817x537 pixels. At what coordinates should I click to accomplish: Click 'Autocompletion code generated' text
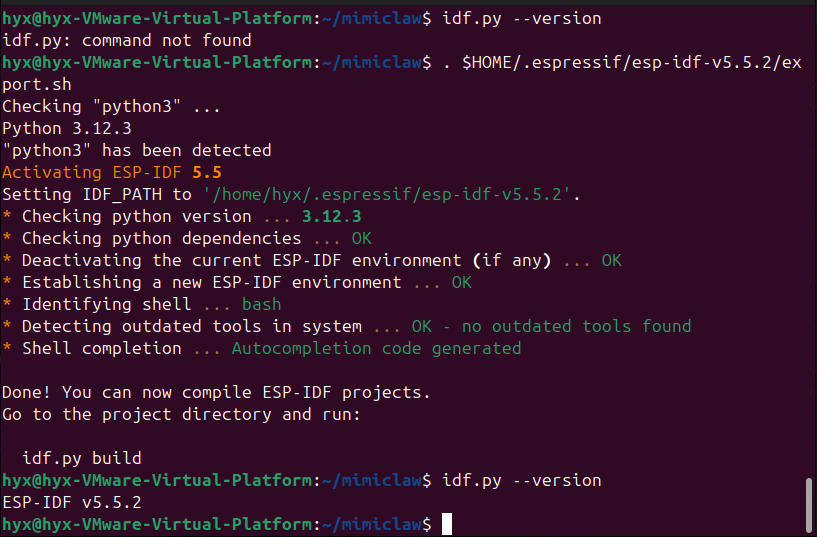click(x=376, y=348)
